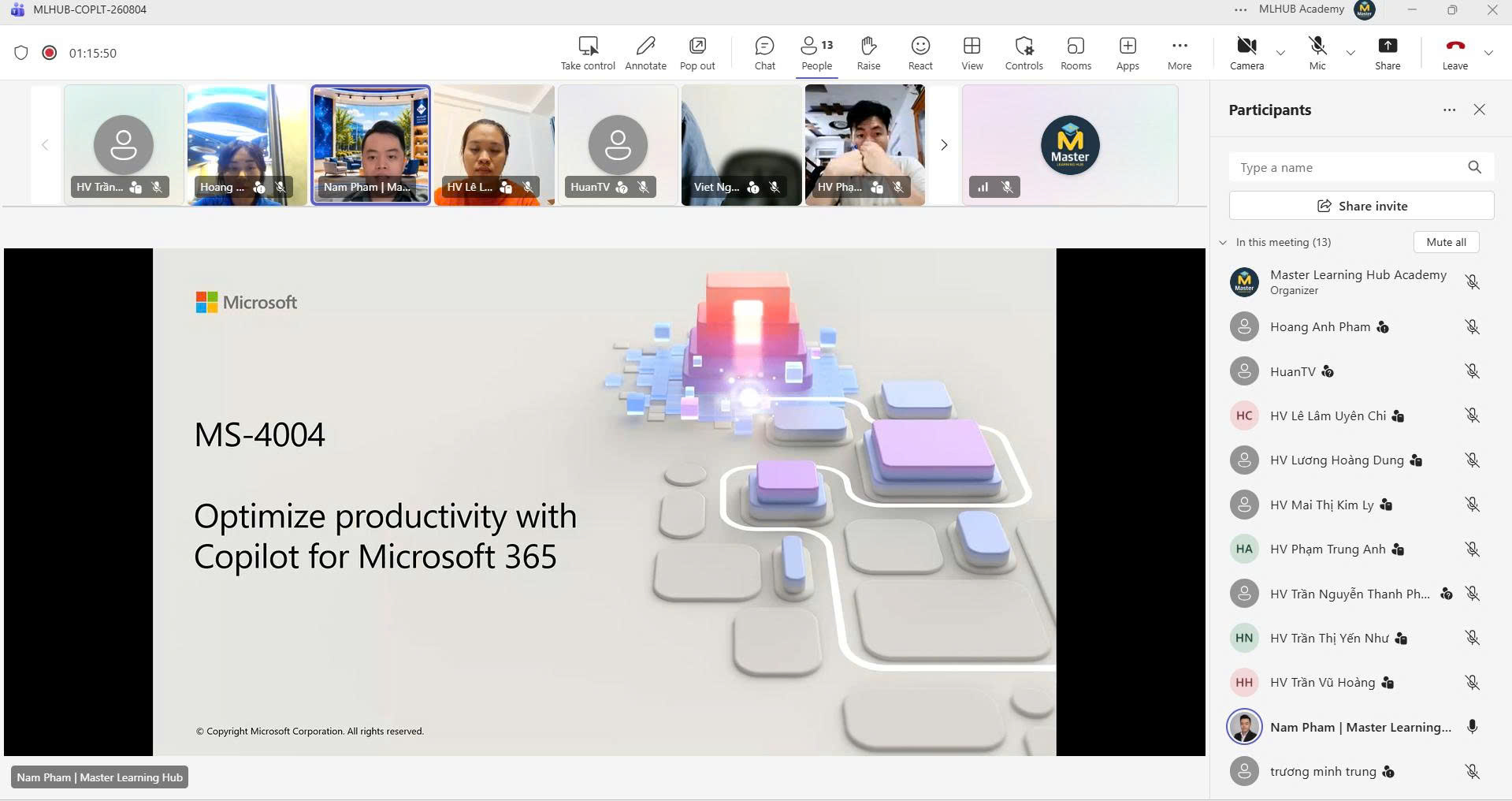Screen dimensions: 1512x801
Task: Click the shield security icon
Action: tap(21, 53)
